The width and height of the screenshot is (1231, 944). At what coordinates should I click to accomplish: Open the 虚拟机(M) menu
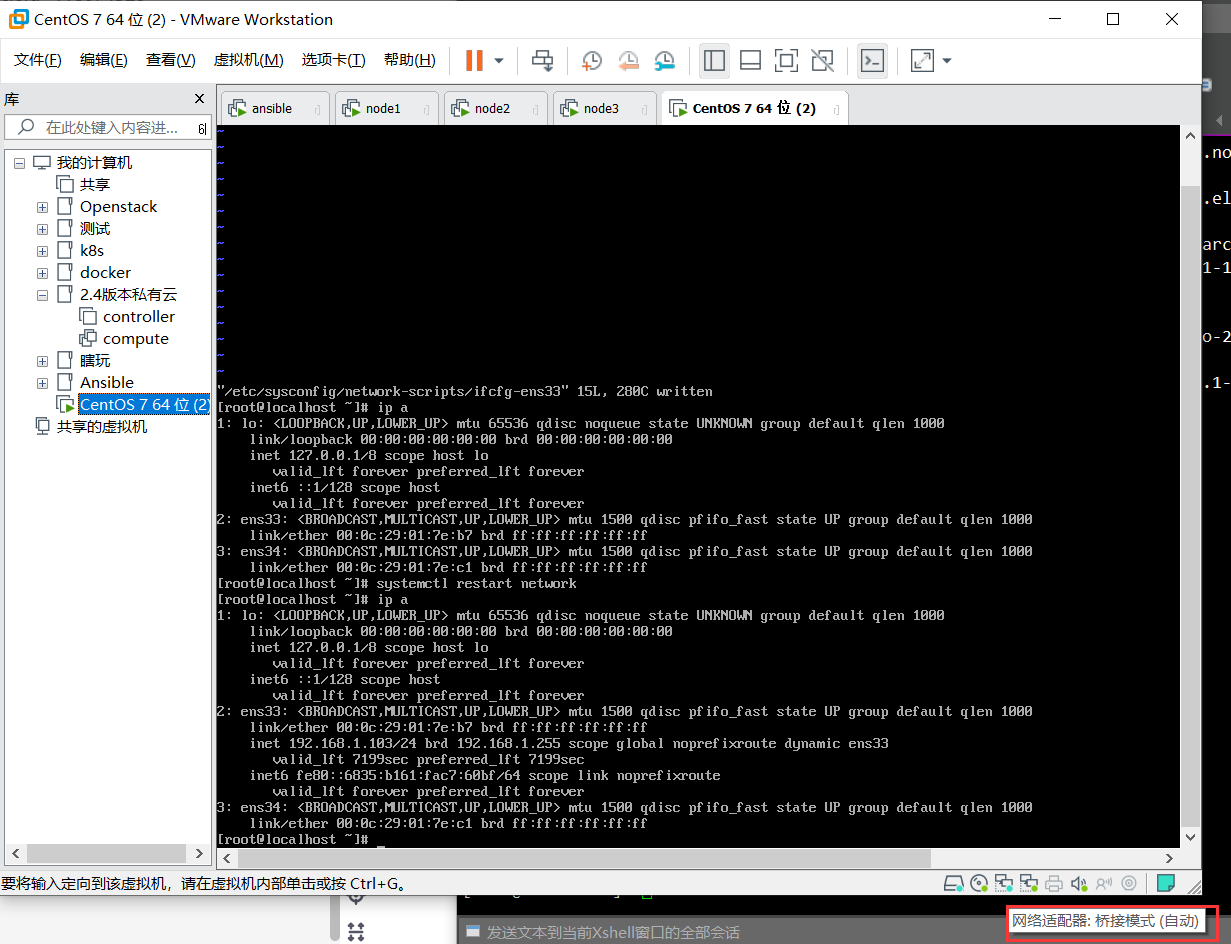[249, 60]
